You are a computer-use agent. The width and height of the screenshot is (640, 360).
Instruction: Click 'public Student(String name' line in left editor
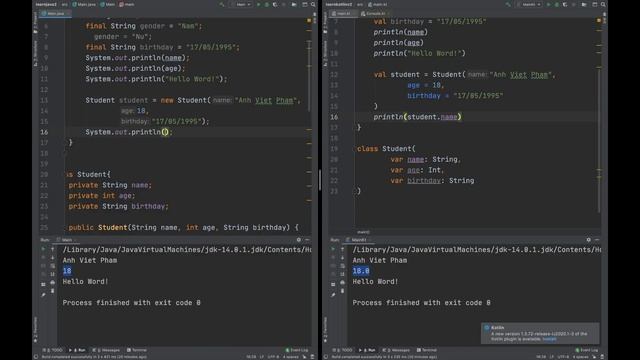(183, 227)
